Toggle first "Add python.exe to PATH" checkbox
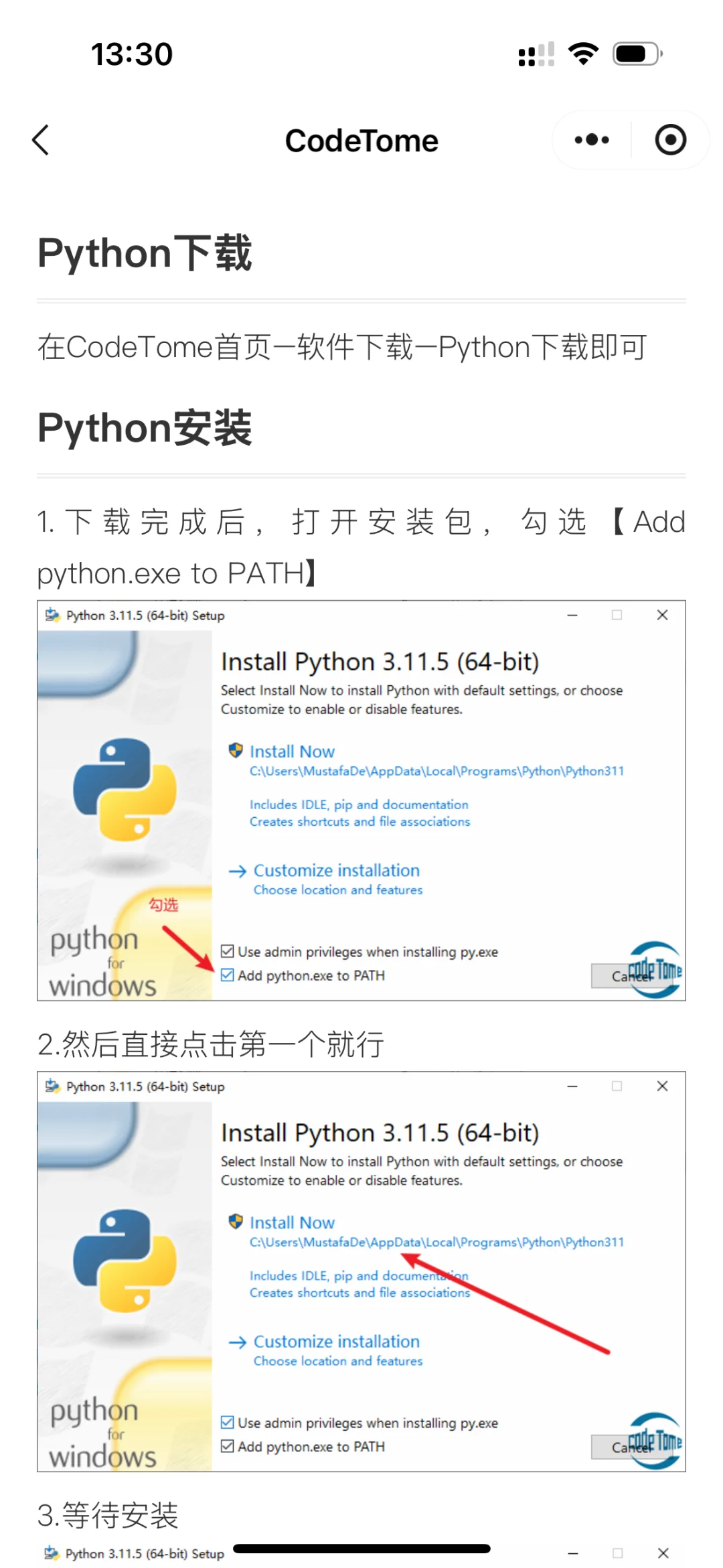723x1568 pixels. (x=228, y=975)
